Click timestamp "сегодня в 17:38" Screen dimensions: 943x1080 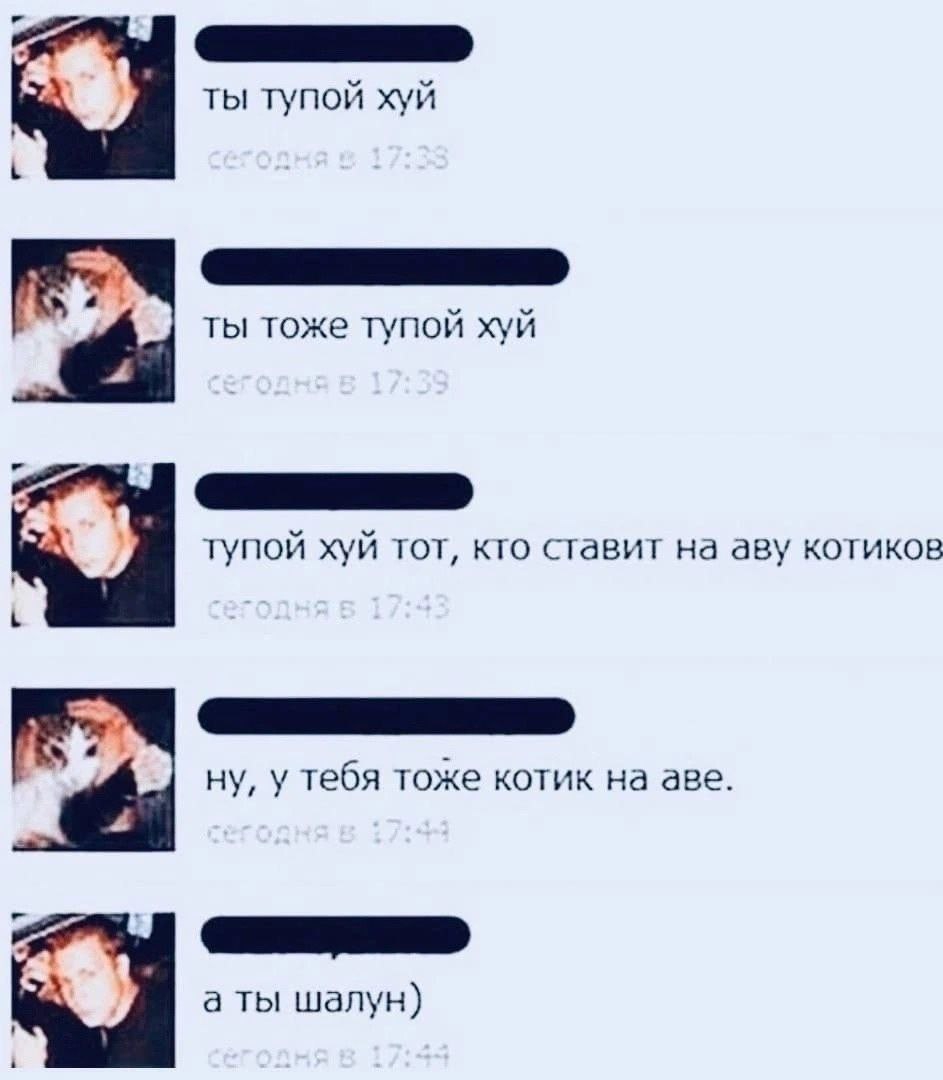click(x=328, y=161)
